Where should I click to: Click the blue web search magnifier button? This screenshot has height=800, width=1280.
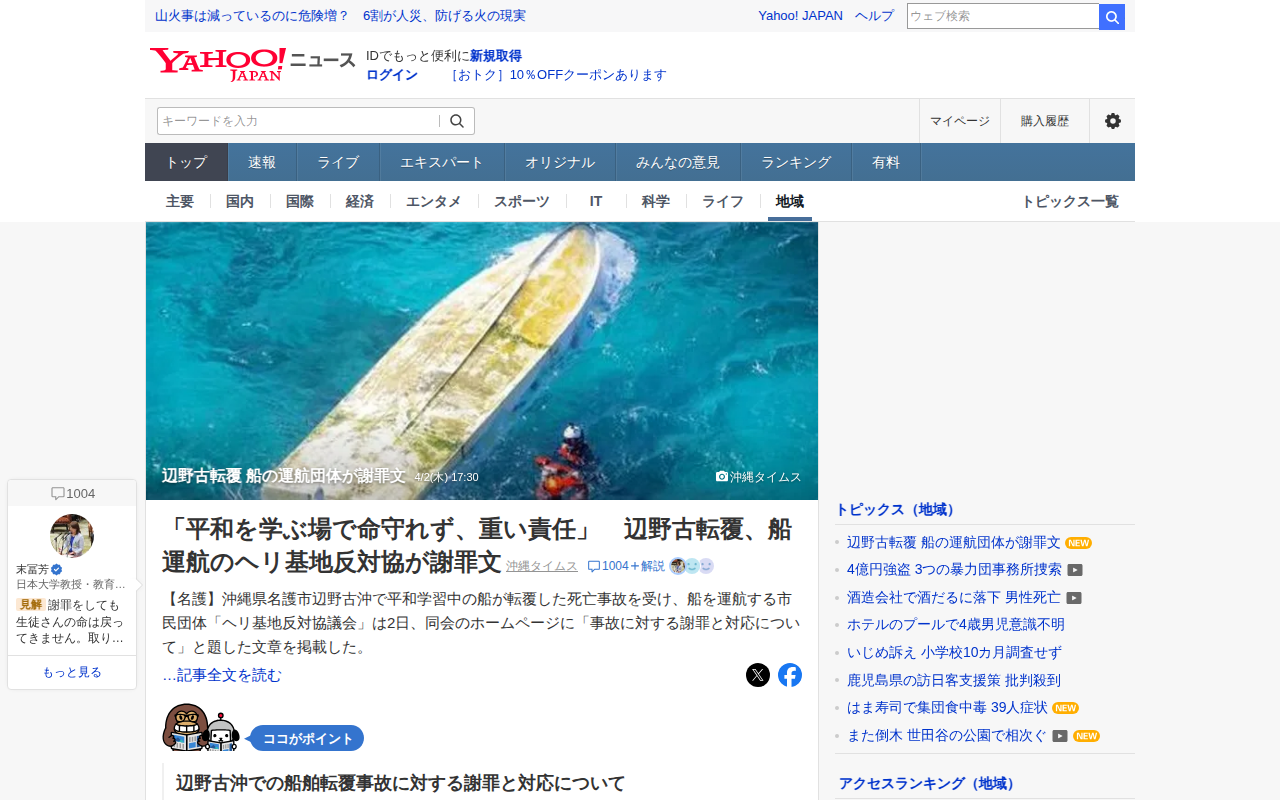click(x=1112, y=17)
